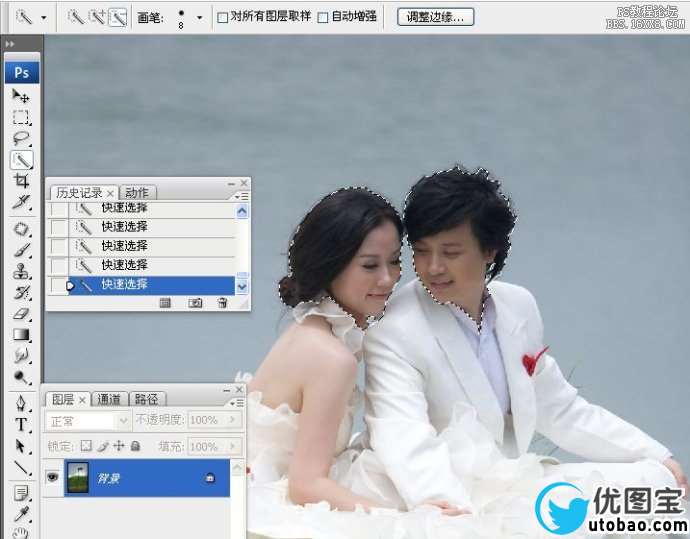Viewport: 690px width, 539px height.
Task: Pick the Lasso tool
Action: 21,138
